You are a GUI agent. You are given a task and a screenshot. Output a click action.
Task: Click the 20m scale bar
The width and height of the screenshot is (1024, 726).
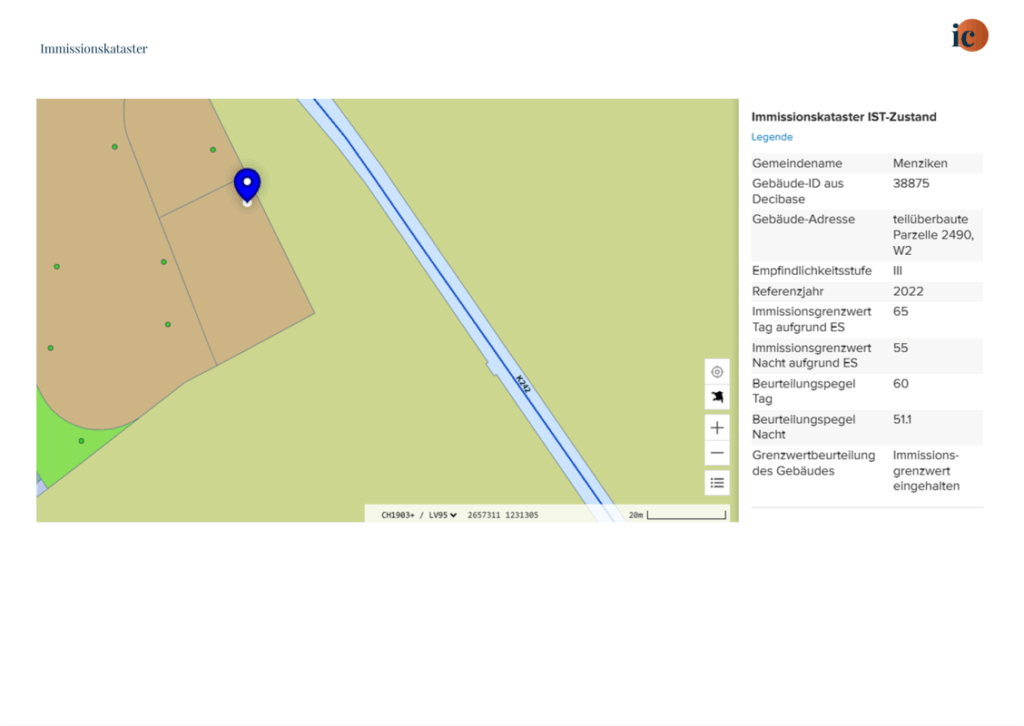coord(677,515)
